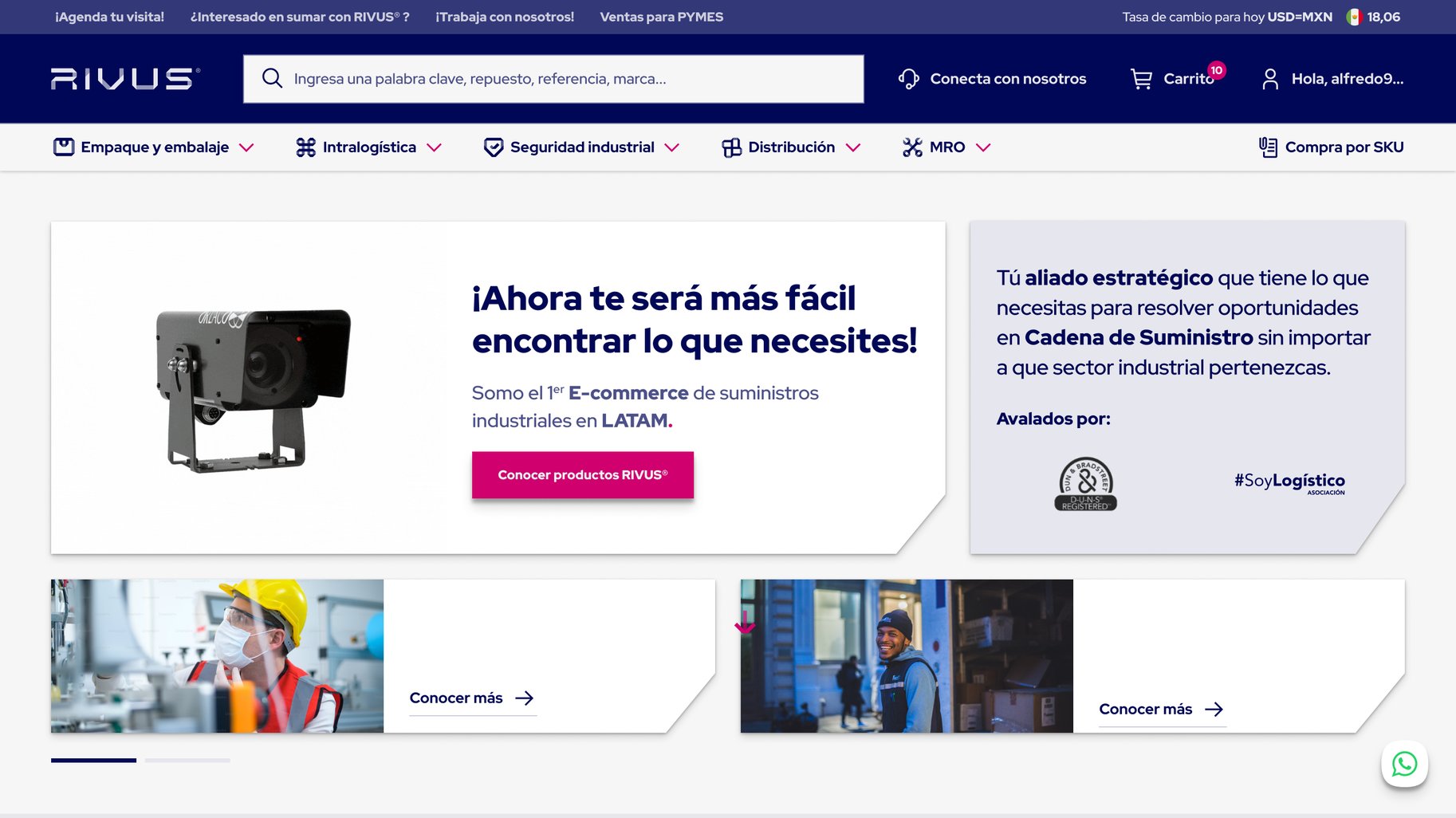Click the arrow beside right Conocer más
The width and height of the screenshot is (1456, 818).
pos(1214,710)
